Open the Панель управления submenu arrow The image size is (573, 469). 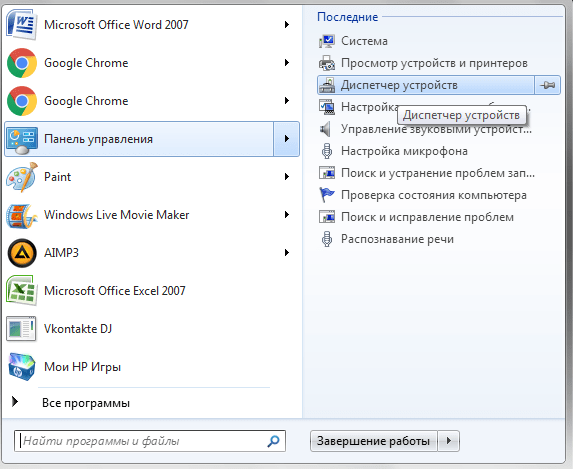click(286, 139)
